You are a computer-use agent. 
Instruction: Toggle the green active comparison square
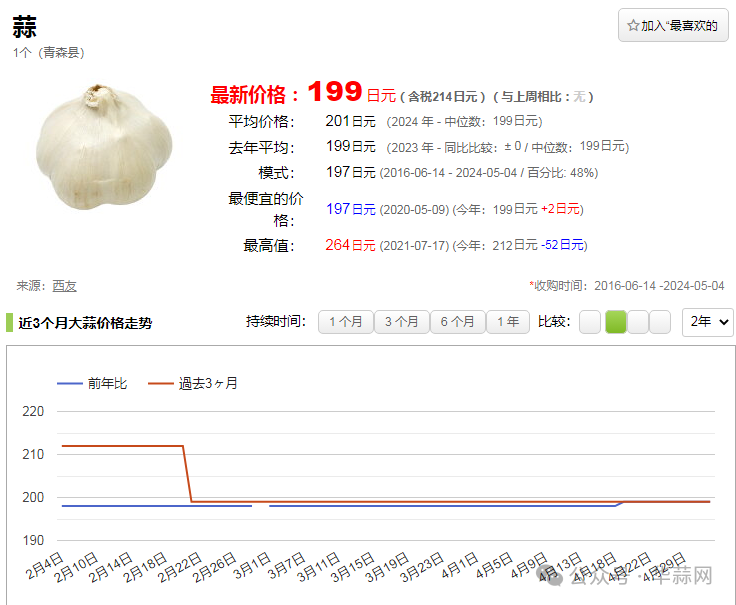coord(615,322)
